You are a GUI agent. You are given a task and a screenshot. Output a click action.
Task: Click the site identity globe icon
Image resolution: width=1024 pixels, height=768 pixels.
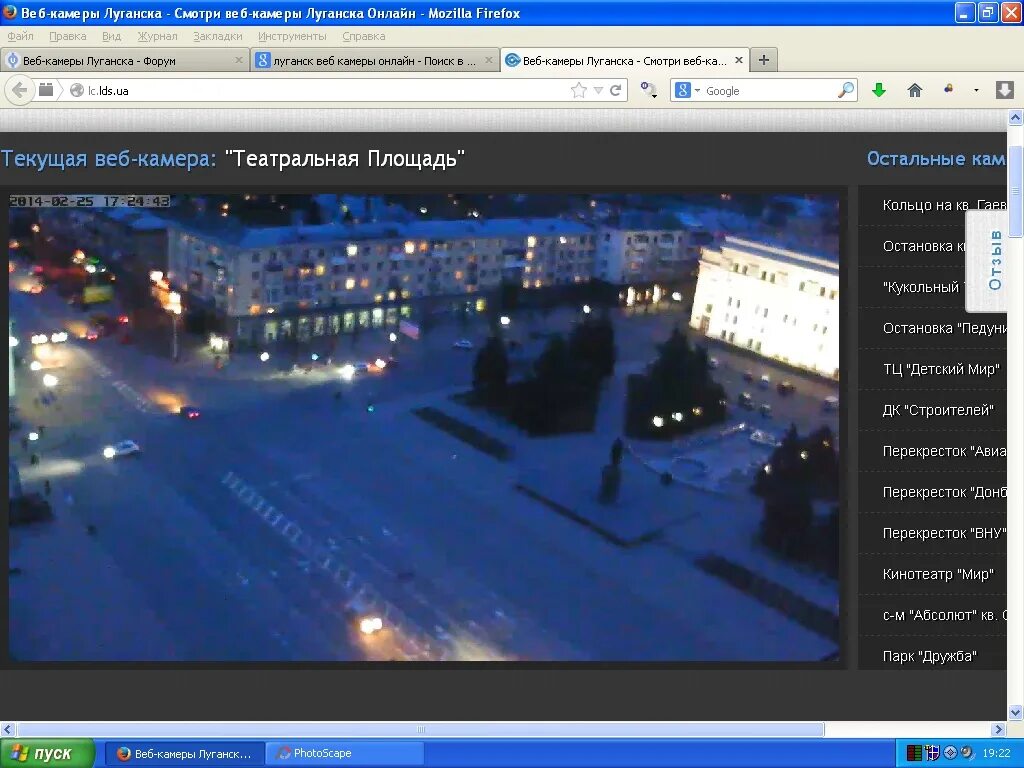pyautogui.click(x=76, y=91)
